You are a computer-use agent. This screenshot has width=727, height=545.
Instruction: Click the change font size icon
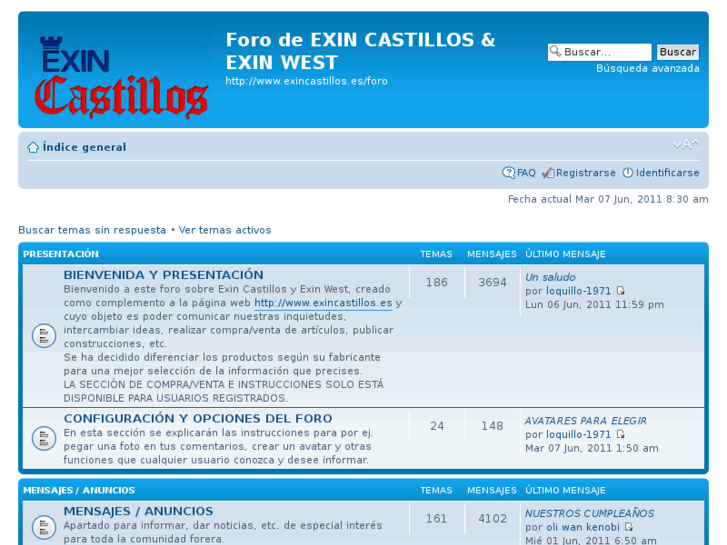(x=686, y=144)
